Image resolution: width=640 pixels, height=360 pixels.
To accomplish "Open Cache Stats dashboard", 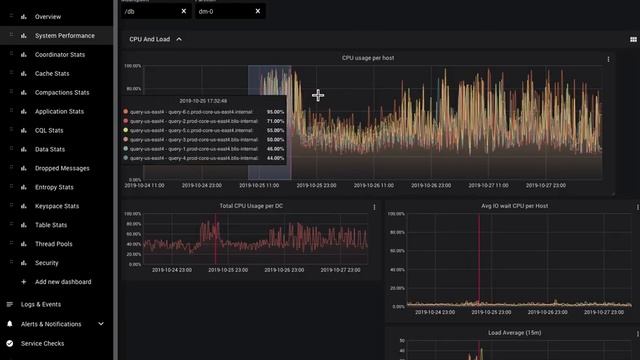I will (x=52, y=73).
